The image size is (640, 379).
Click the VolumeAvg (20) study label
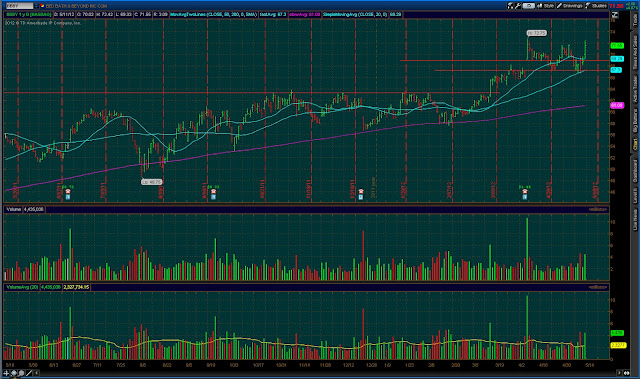pyautogui.click(x=22, y=287)
